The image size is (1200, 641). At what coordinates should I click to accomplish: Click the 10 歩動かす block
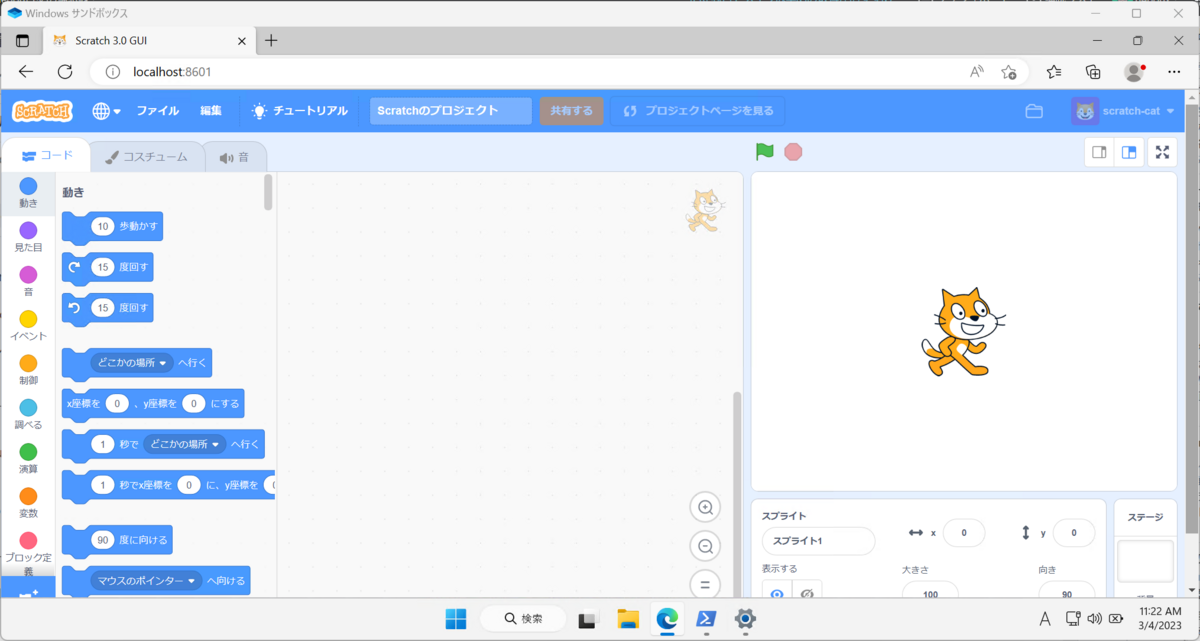point(112,227)
